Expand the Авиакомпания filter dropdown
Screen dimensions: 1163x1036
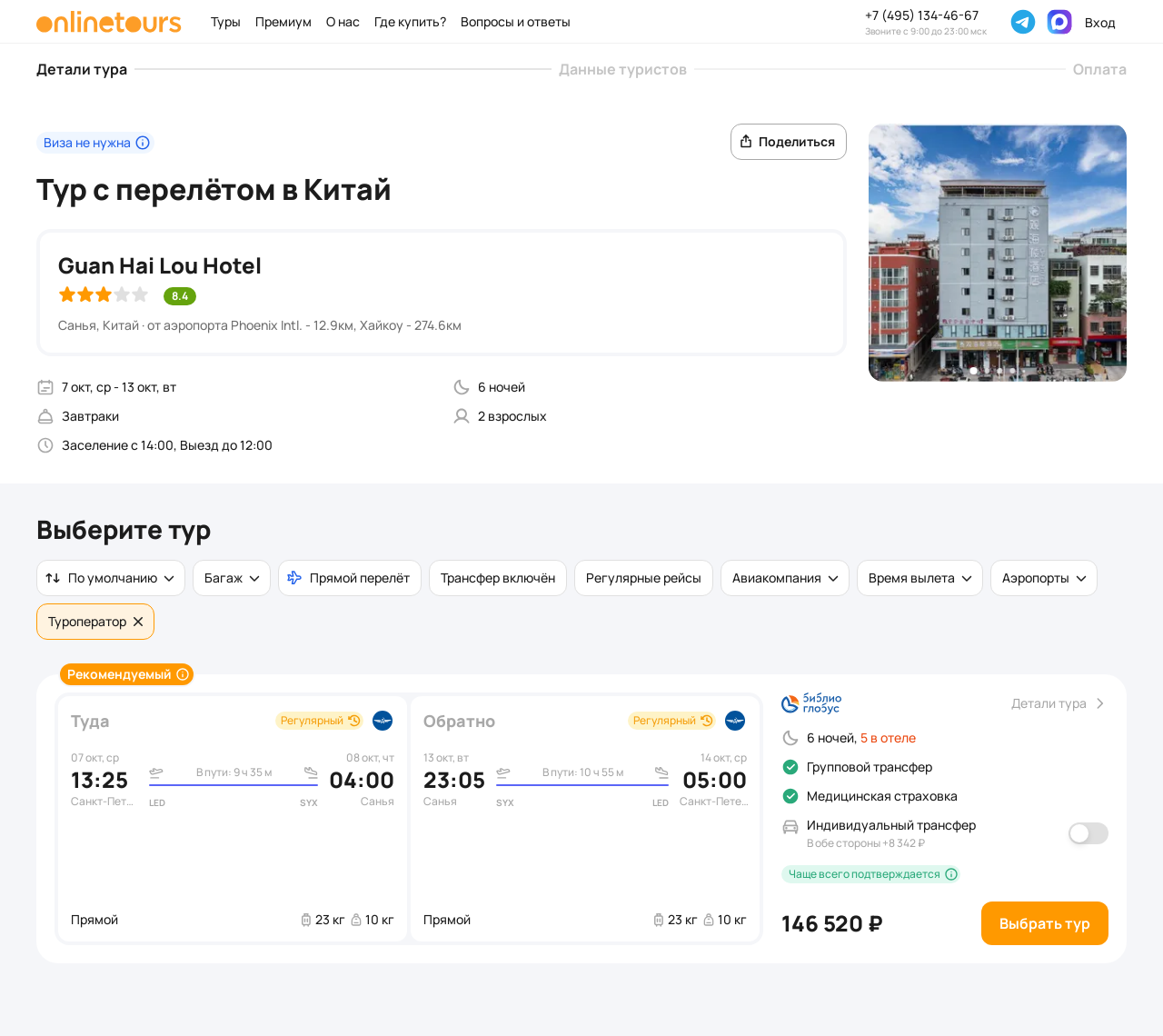pos(785,578)
